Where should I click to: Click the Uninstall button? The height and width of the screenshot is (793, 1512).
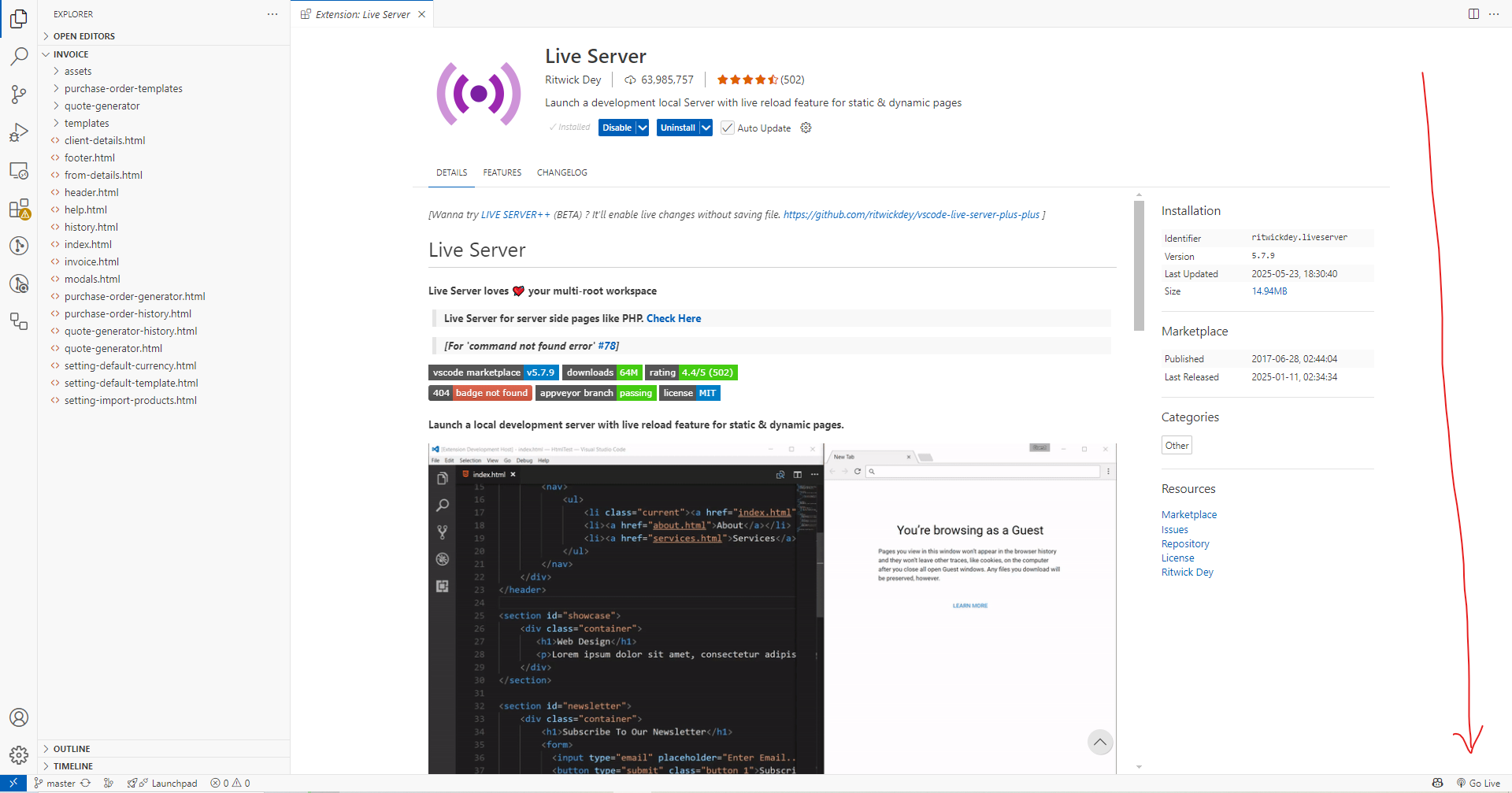pyautogui.click(x=677, y=128)
